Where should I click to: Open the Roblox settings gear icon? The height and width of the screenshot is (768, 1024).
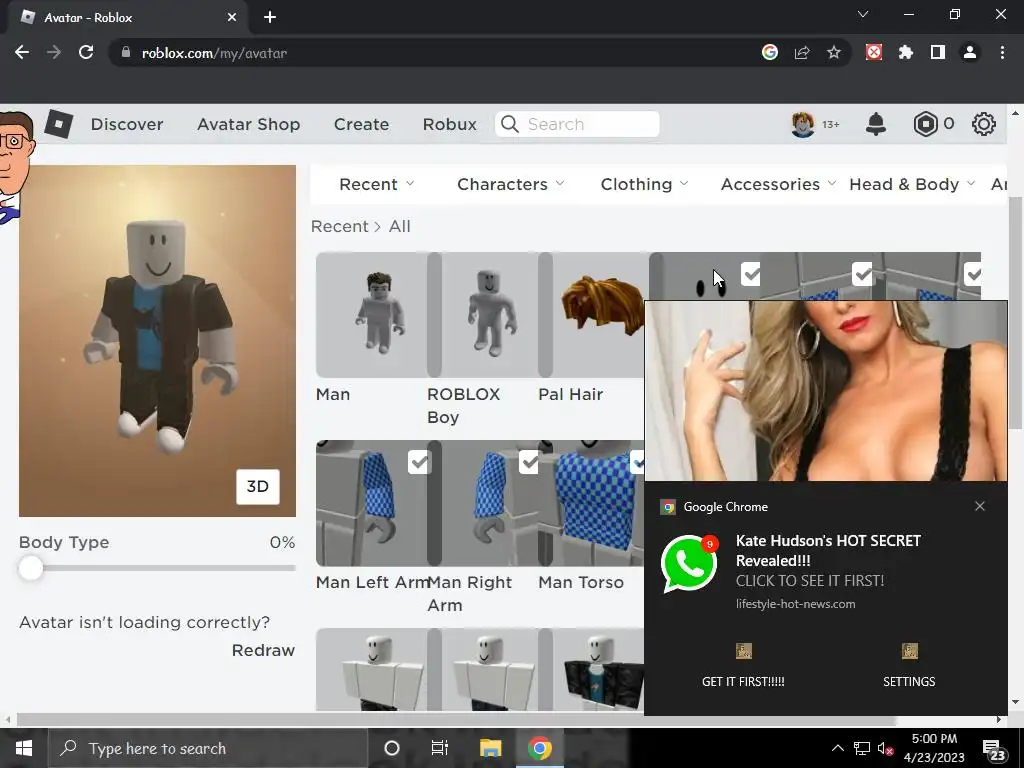pos(984,124)
